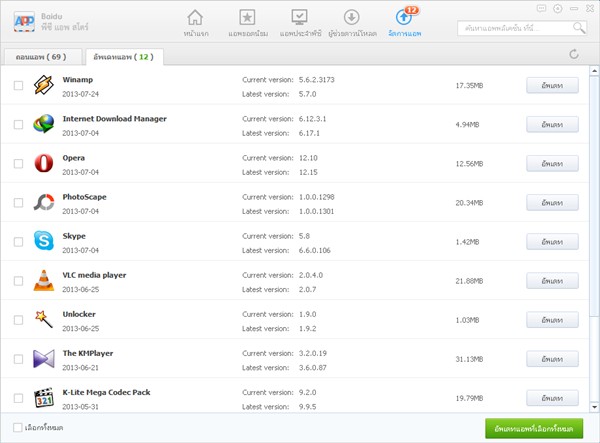Tick the Opera checkbox

[x=18, y=164]
